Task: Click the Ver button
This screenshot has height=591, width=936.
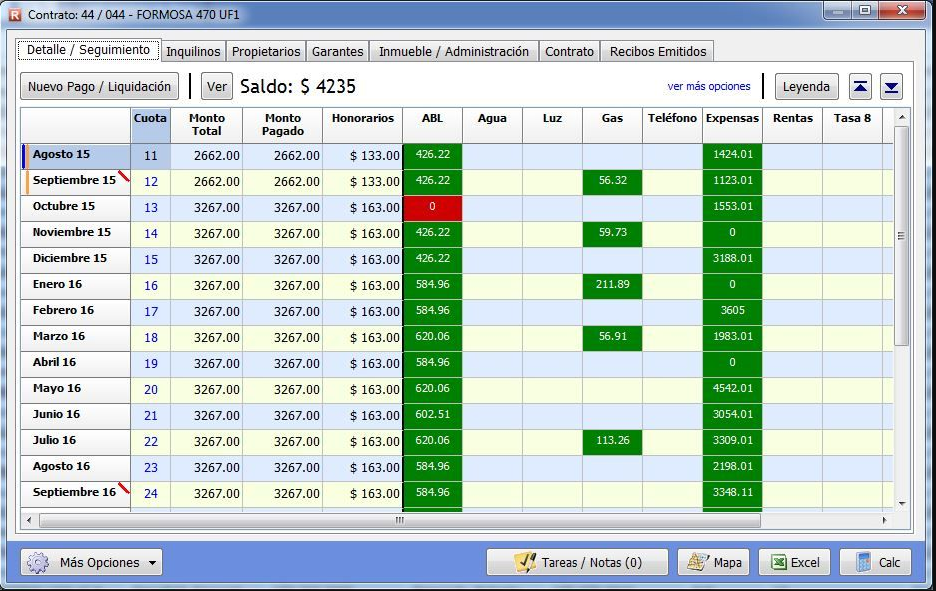Action: pyautogui.click(x=216, y=86)
